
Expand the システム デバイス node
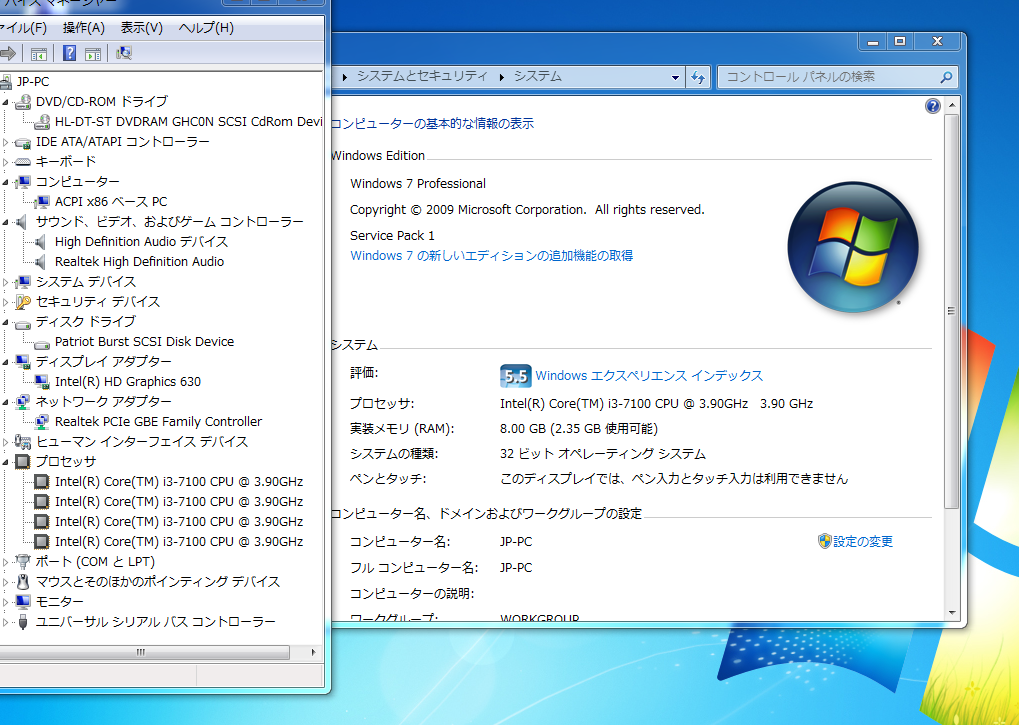[x=6, y=282]
